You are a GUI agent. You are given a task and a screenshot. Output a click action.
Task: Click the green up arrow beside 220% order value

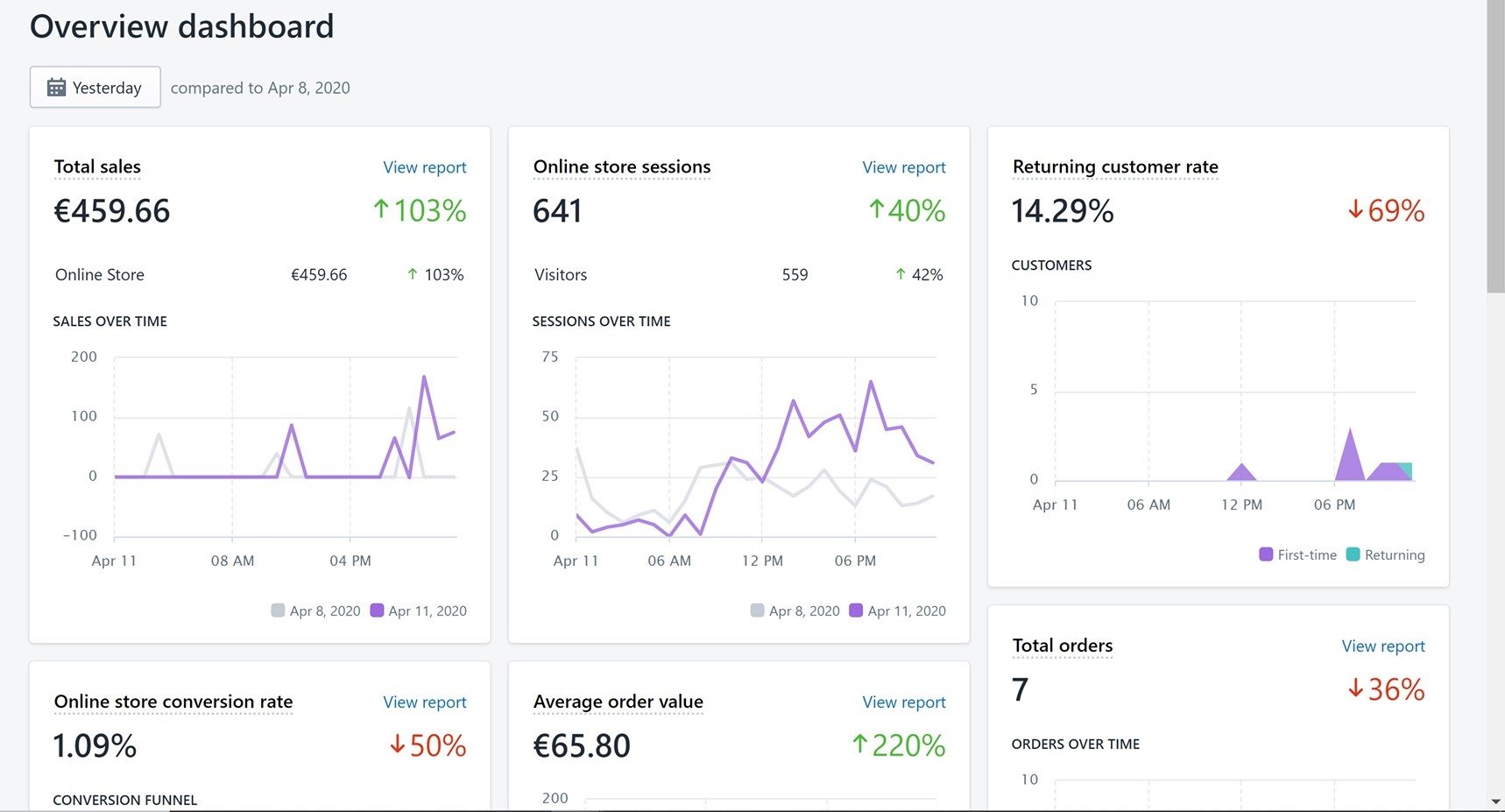pos(859,745)
